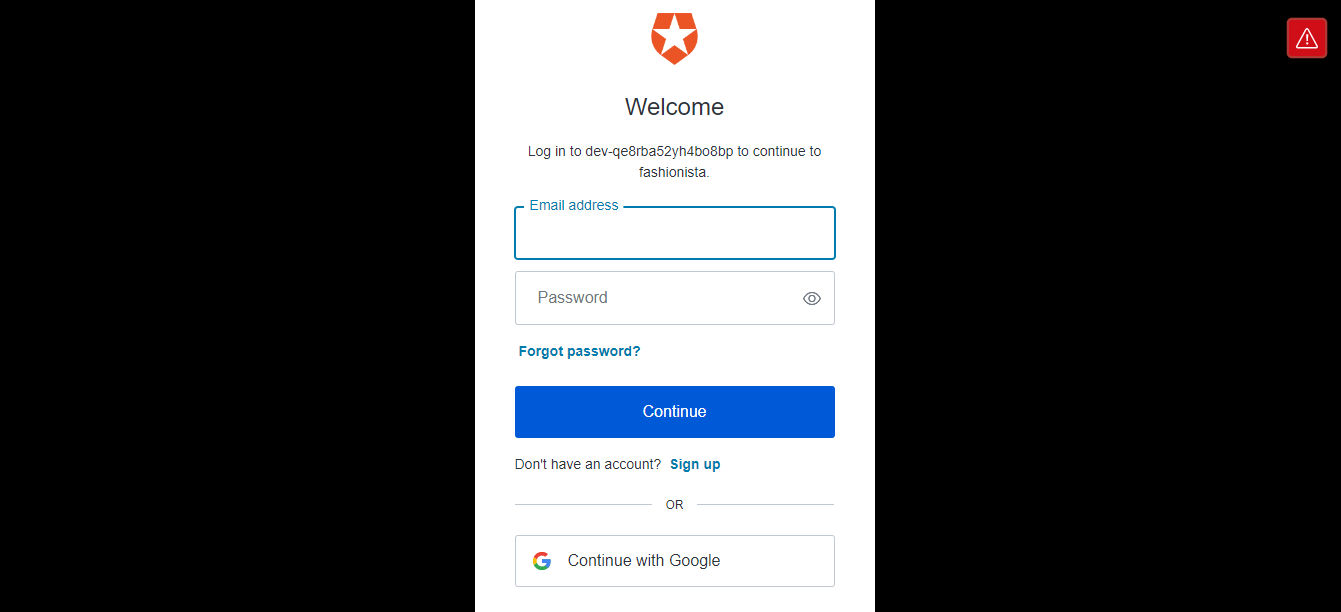Image resolution: width=1341 pixels, height=612 pixels.
Task: Focus the Email address input field
Action: click(x=675, y=233)
